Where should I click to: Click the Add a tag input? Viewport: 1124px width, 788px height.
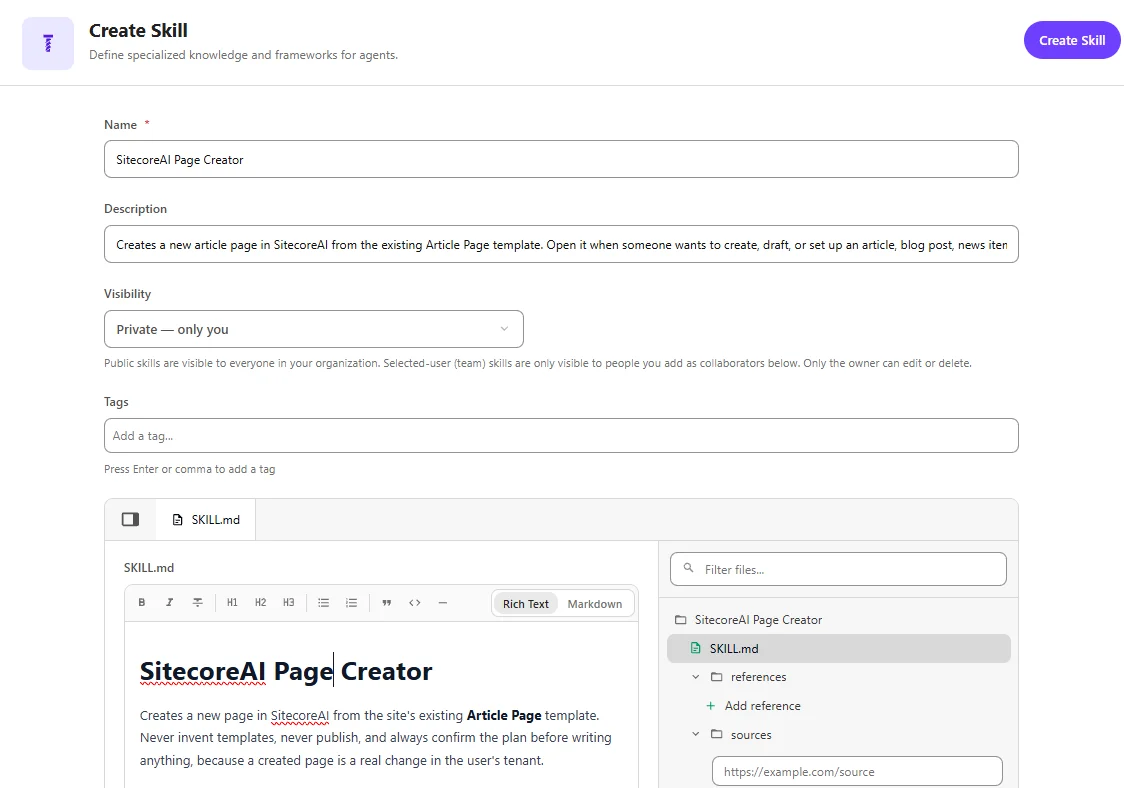[x=561, y=436]
